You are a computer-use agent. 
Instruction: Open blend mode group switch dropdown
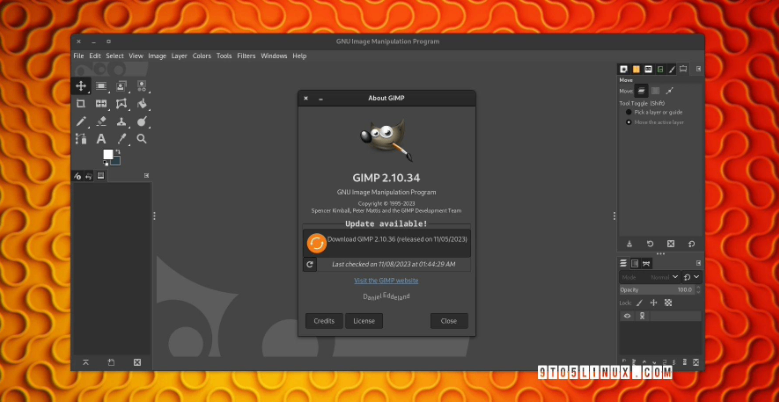click(691, 277)
